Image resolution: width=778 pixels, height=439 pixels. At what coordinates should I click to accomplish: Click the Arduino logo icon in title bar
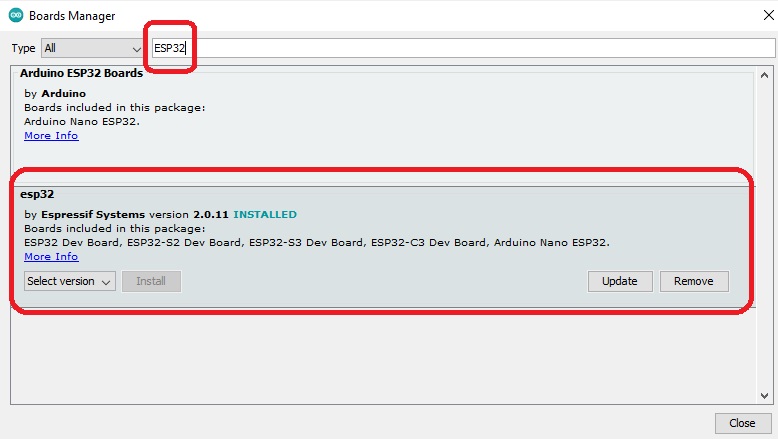(x=16, y=15)
